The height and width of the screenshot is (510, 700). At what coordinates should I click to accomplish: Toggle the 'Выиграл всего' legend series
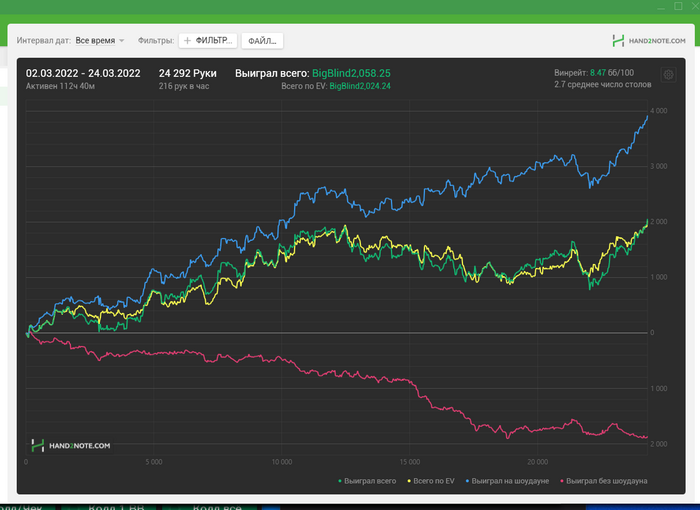(367, 481)
